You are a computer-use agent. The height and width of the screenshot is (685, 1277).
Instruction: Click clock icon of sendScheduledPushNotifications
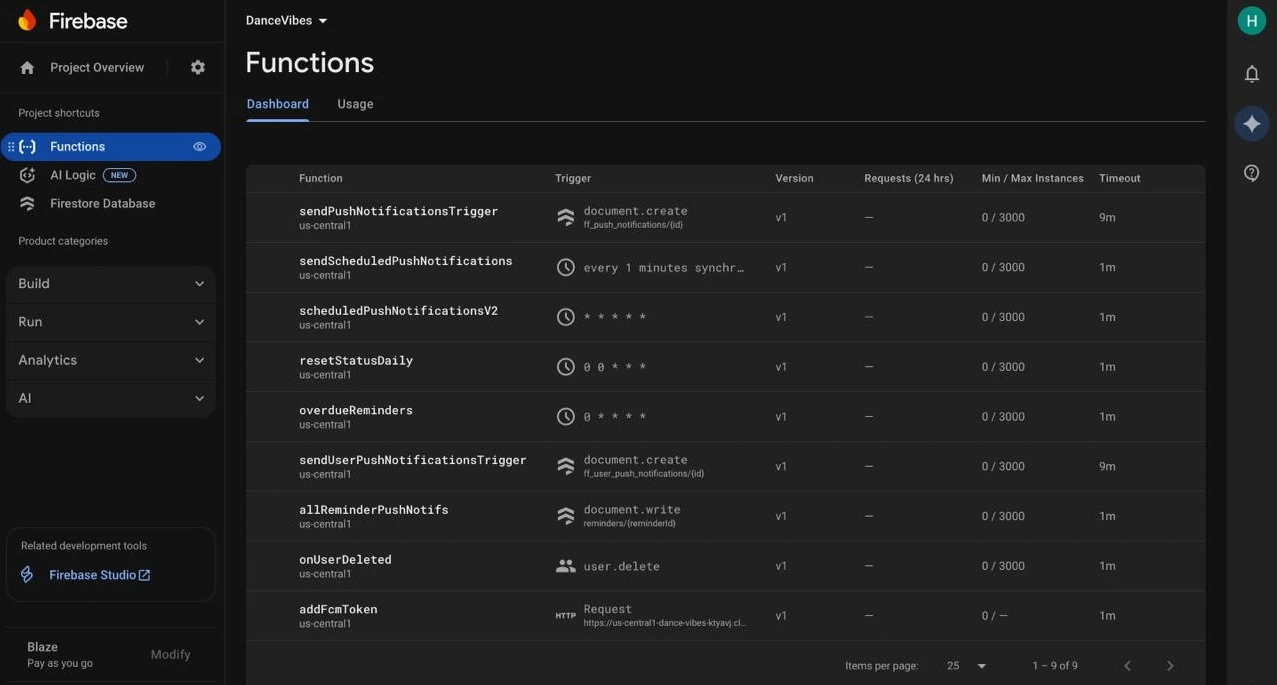click(566, 267)
